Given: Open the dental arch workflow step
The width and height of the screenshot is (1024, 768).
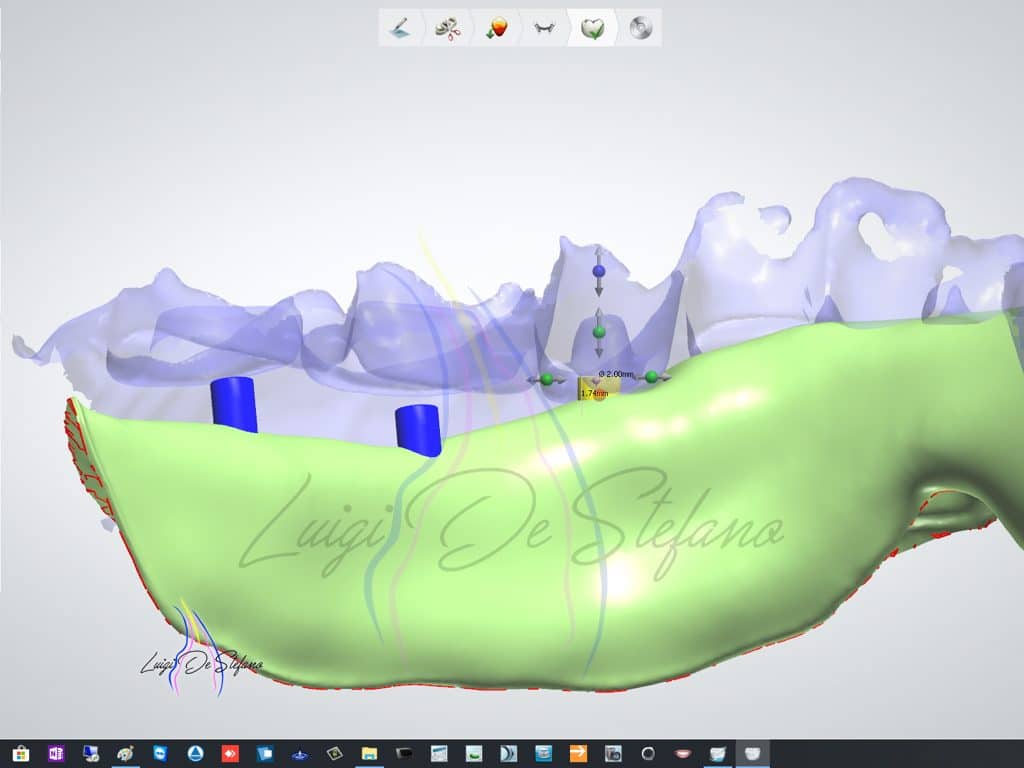Looking at the screenshot, I should click(544, 28).
